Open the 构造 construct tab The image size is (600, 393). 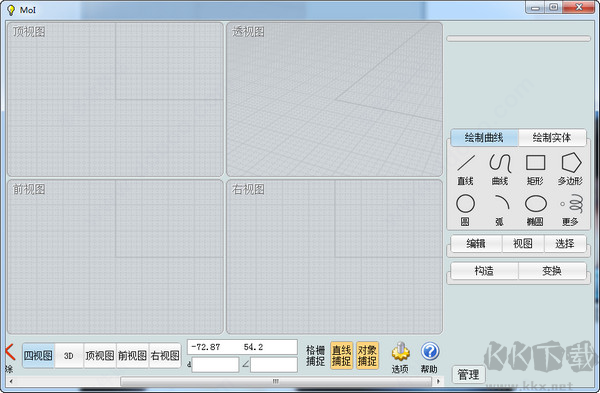(x=484, y=271)
